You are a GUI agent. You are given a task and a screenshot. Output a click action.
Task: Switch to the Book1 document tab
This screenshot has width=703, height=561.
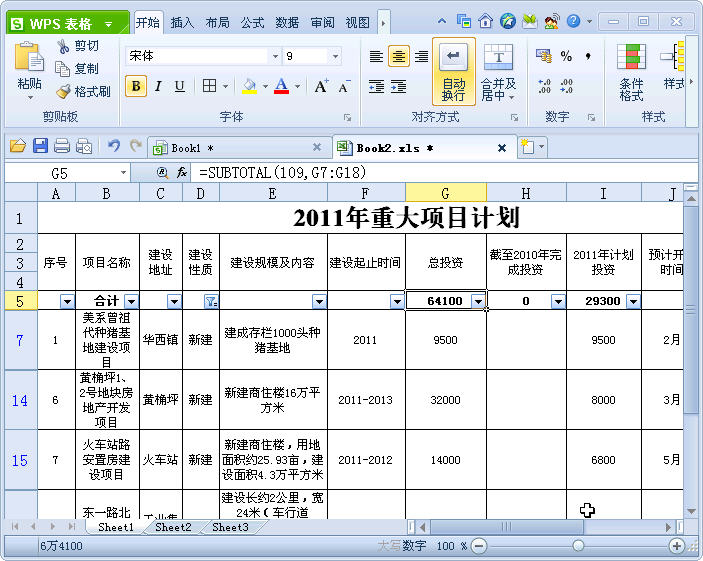[x=190, y=148]
